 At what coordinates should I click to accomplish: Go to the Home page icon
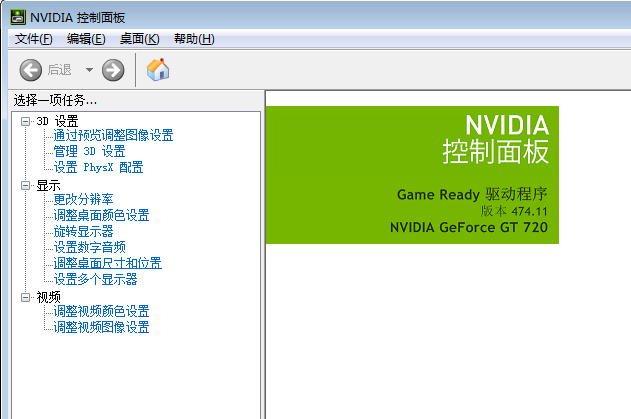coord(158,70)
